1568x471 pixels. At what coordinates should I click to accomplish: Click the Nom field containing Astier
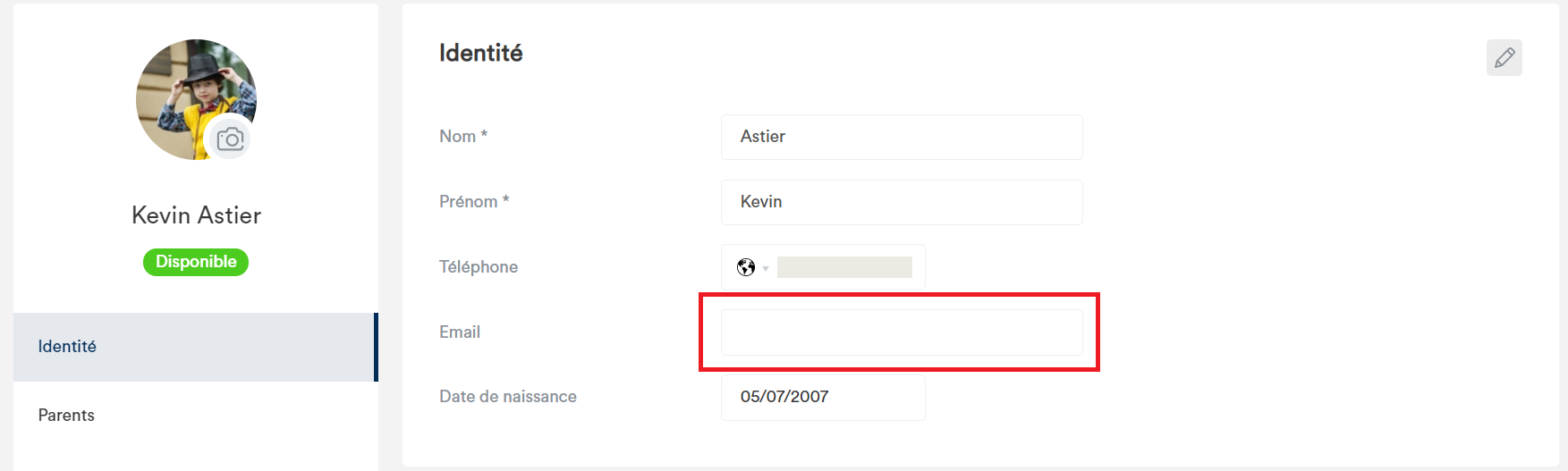click(x=902, y=137)
